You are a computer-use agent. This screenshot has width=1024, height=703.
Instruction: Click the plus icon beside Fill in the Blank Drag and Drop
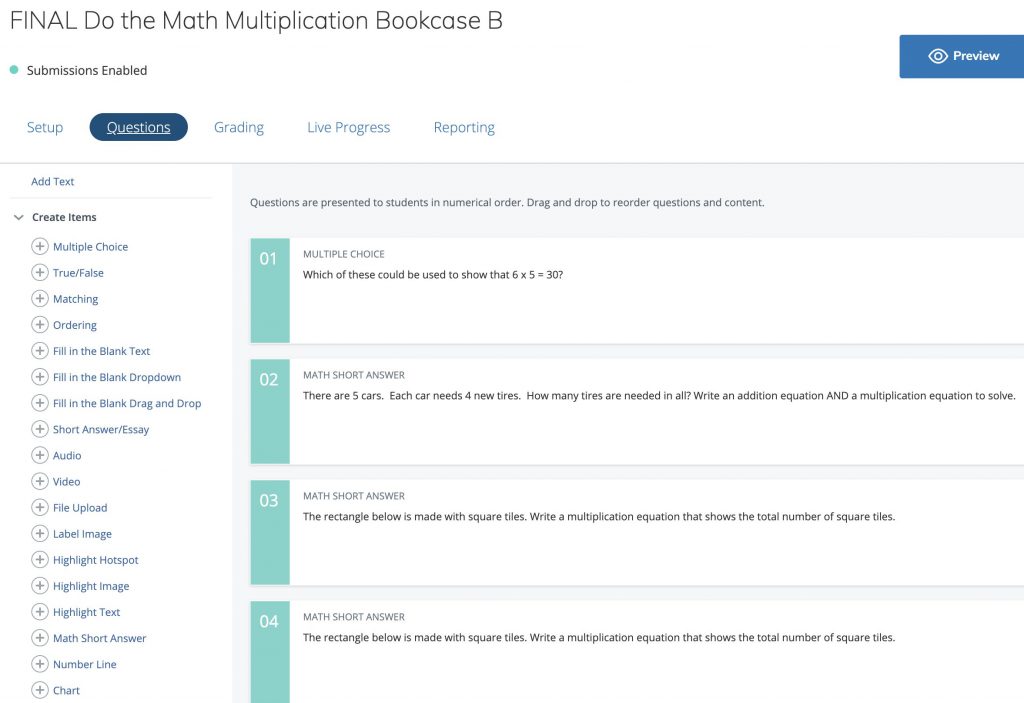click(40, 403)
